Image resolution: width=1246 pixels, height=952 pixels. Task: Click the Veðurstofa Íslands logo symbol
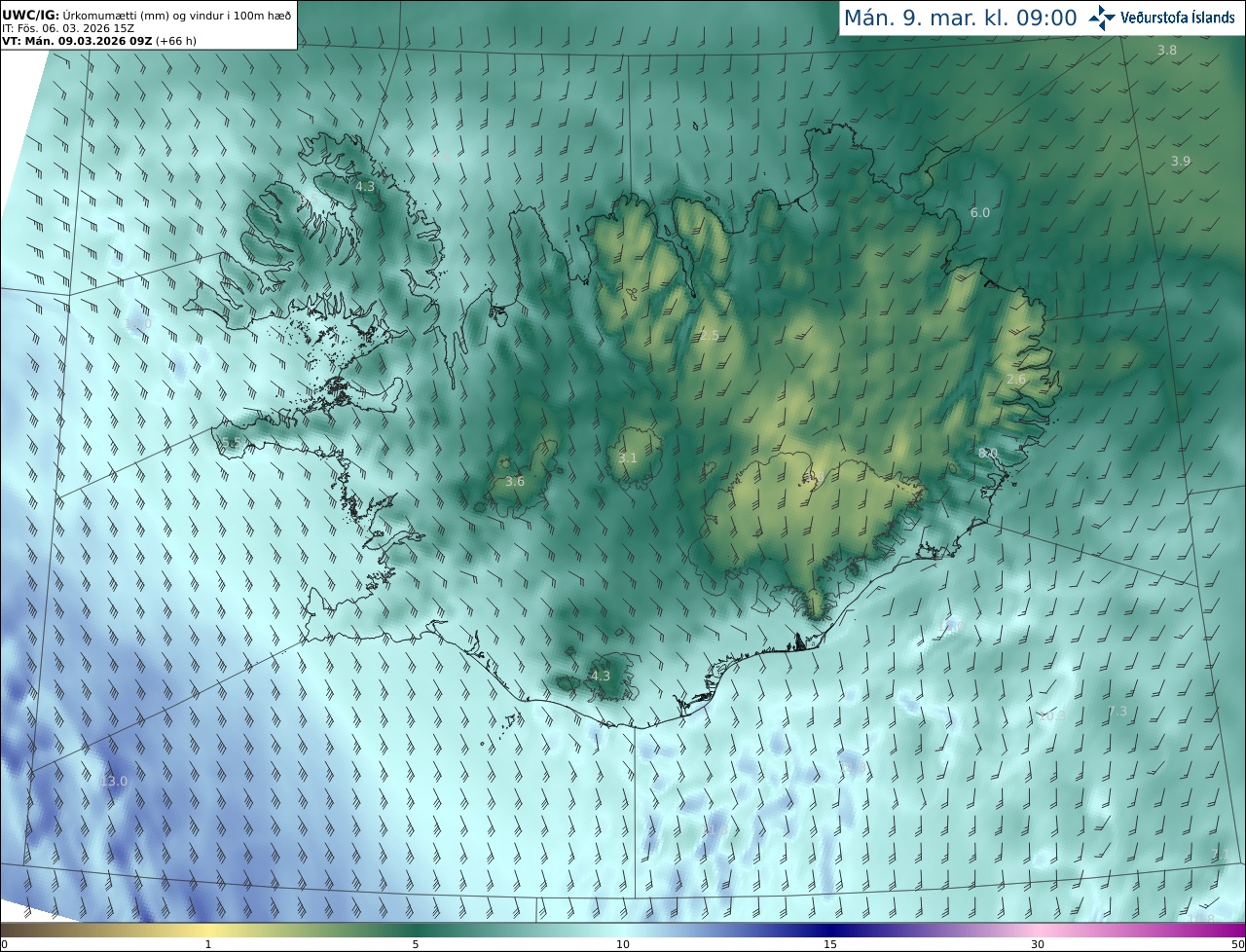(x=1102, y=18)
